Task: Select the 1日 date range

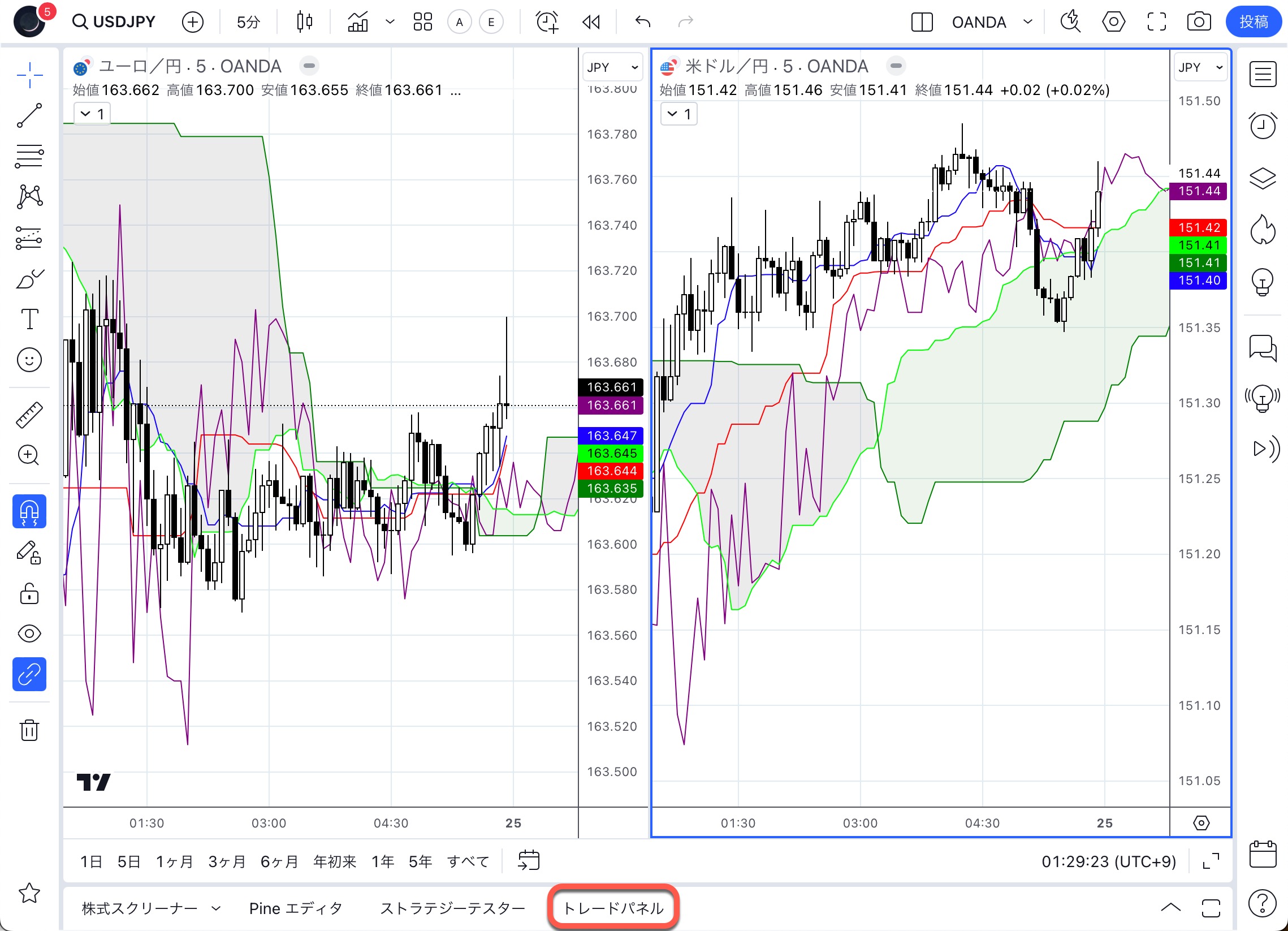Action: click(x=91, y=861)
